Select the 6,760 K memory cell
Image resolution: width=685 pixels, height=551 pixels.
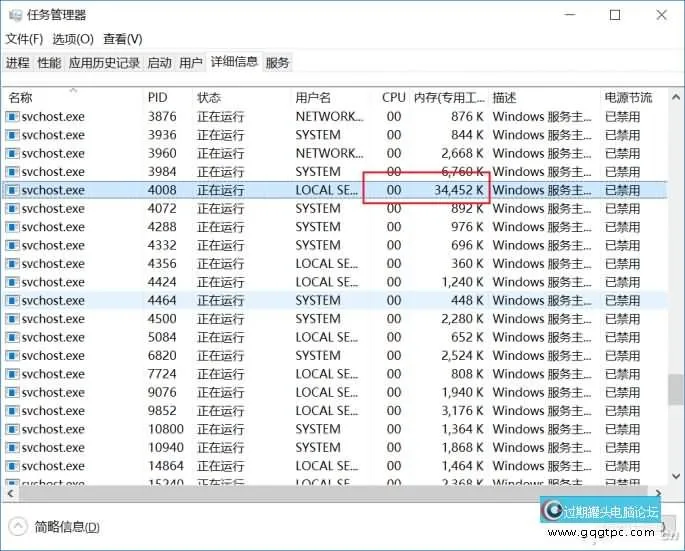coord(462,172)
